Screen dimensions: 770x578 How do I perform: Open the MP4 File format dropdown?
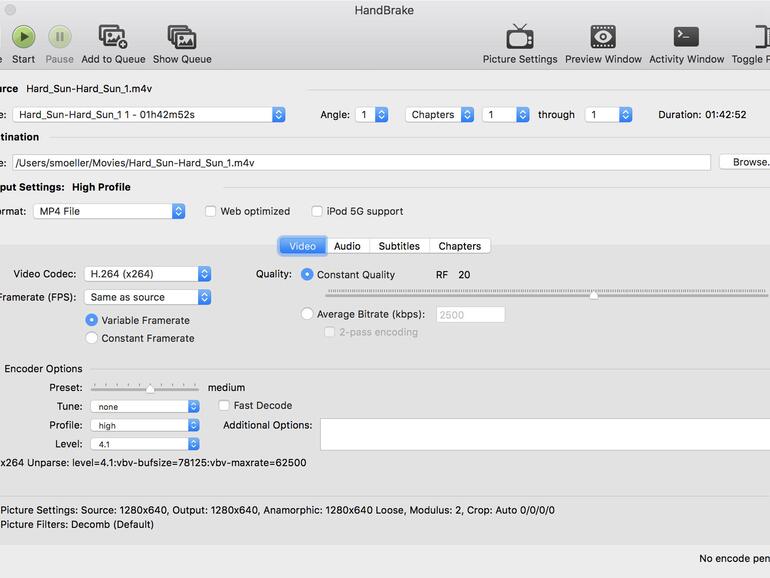[x=109, y=211]
